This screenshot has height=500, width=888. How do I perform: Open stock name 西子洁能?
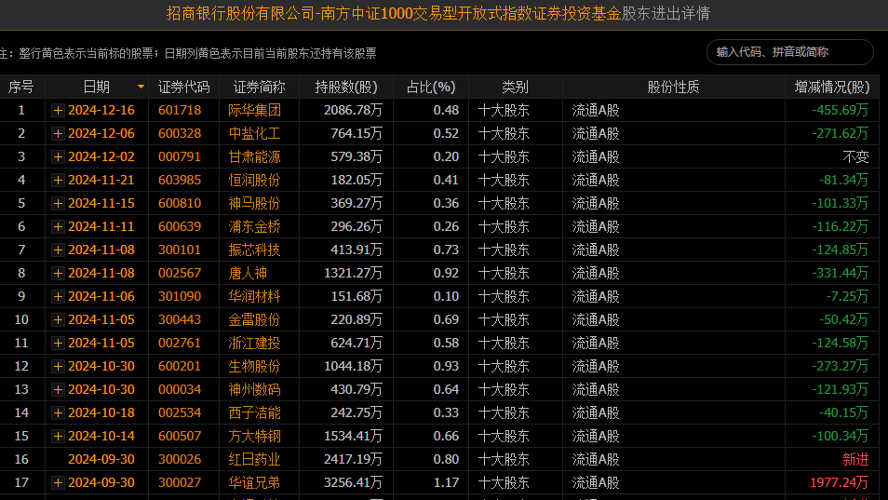pos(254,413)
